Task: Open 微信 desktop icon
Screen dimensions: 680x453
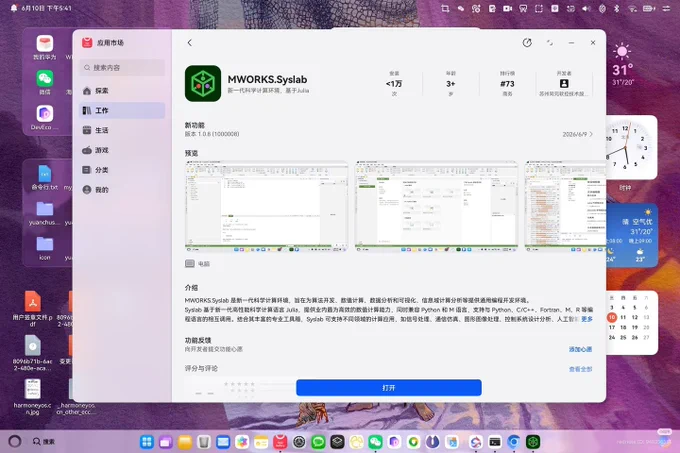Action: point(45,82)
